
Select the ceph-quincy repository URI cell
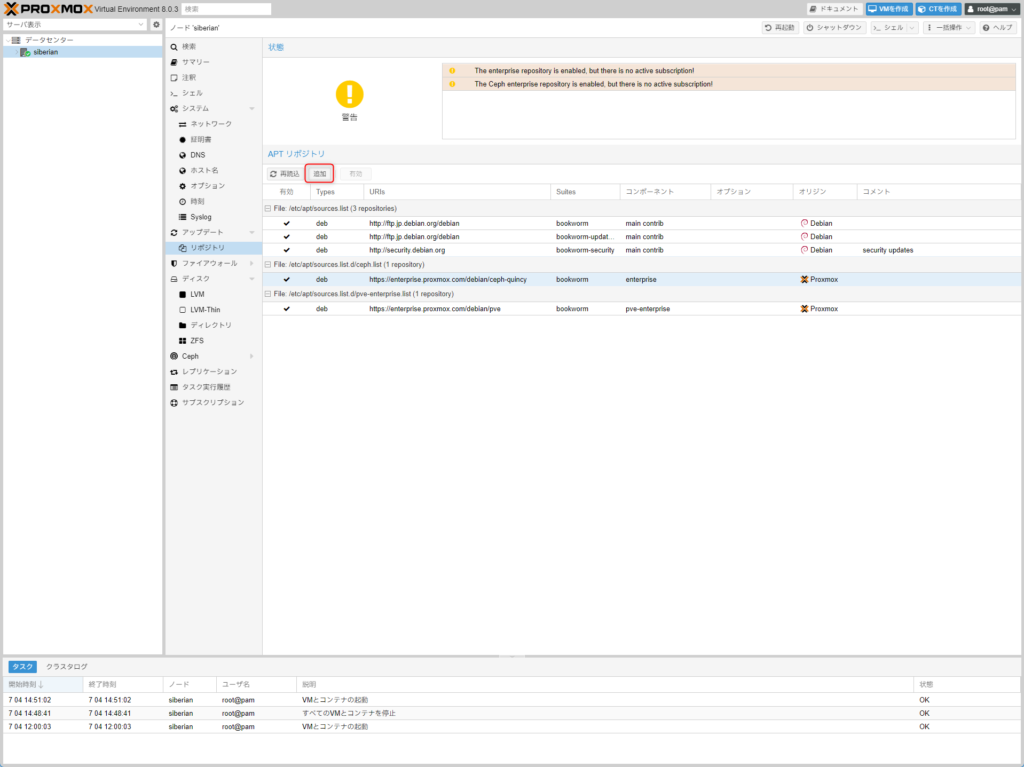pyautogui.click(x=456, y=280)
